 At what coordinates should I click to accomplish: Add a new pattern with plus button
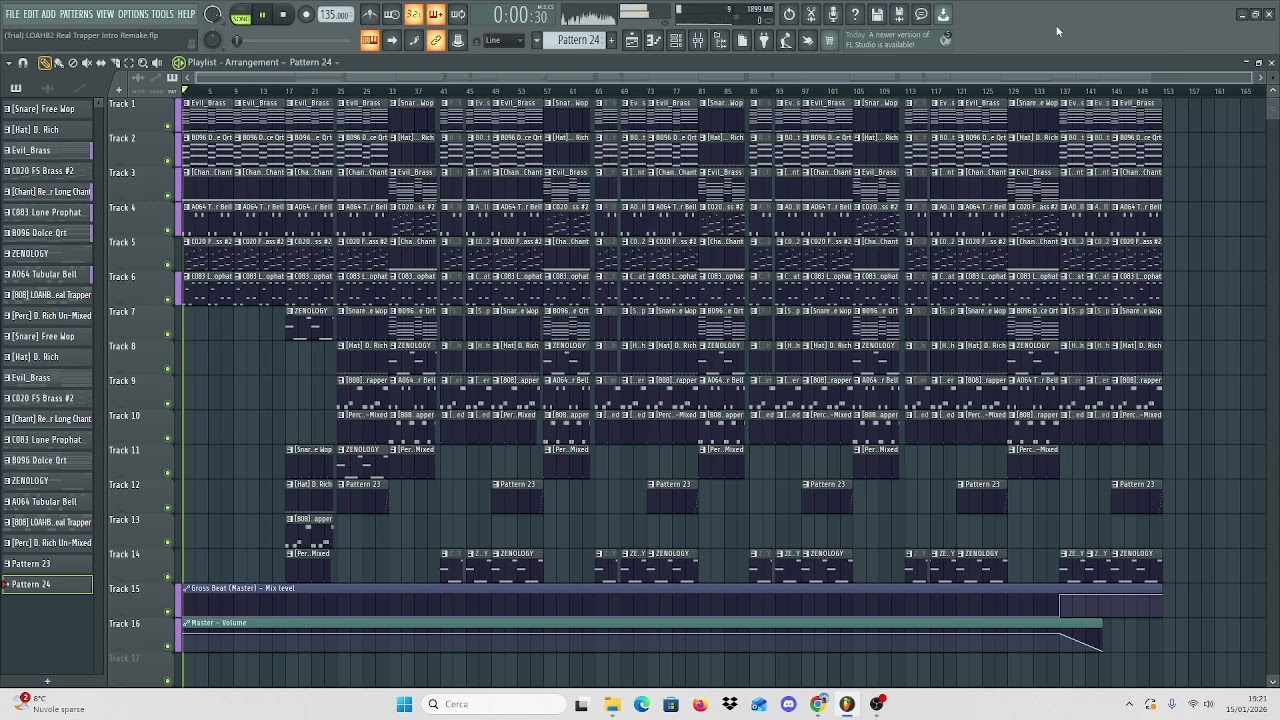(x=612, y=40)
